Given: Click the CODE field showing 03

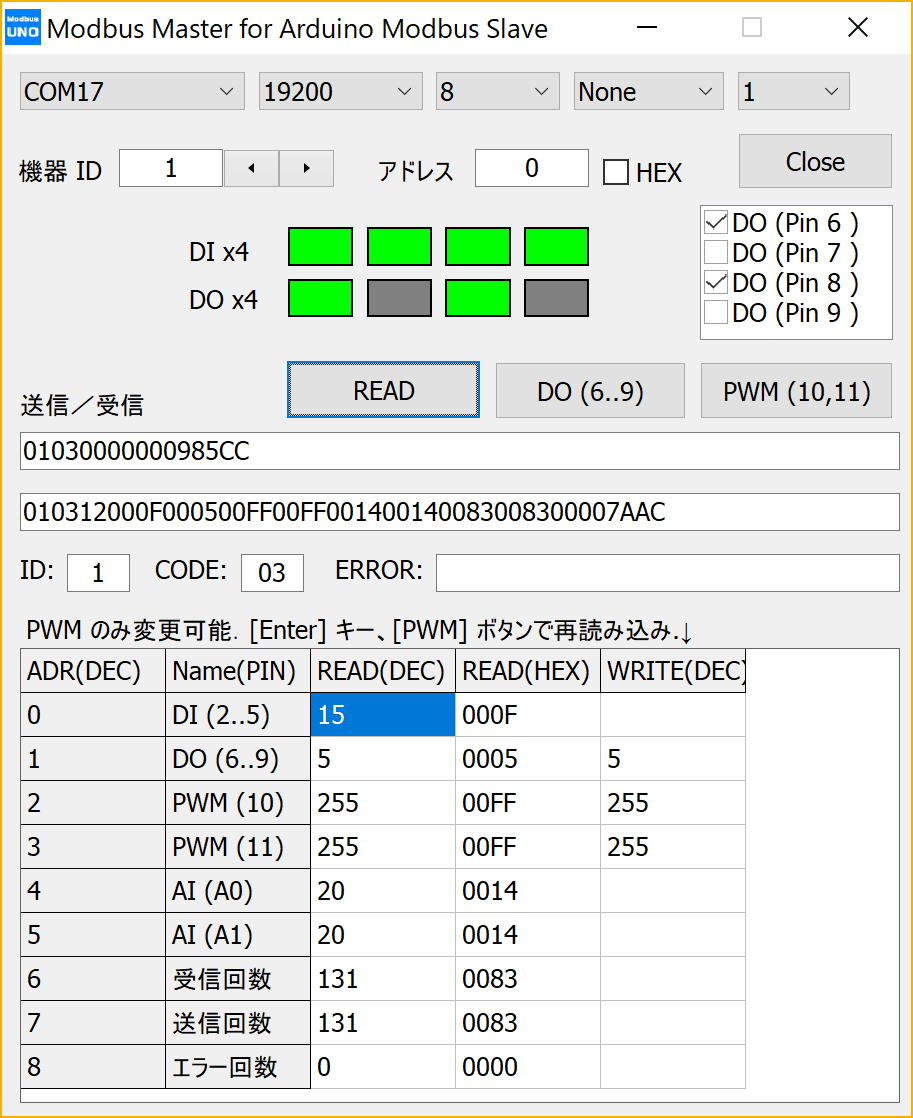Looking at the screenshot, I should click(272, 573).
